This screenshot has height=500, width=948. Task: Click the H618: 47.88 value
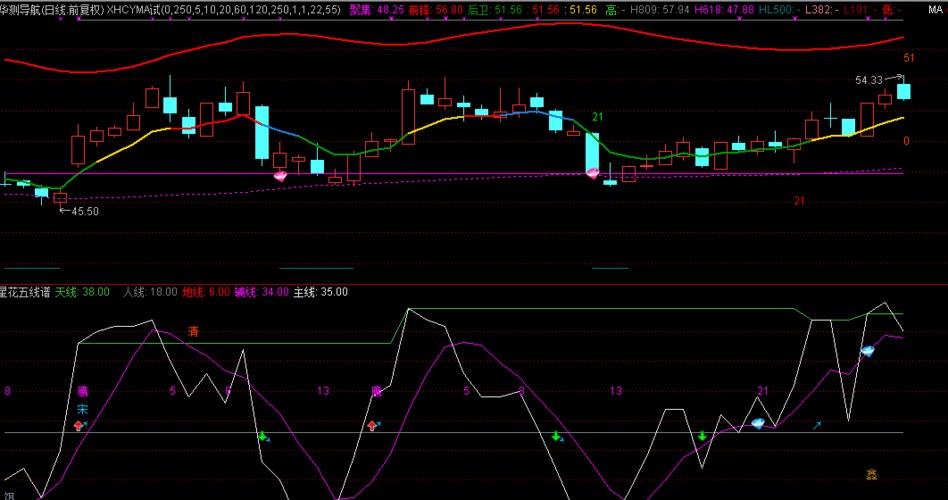pos(724,10)
